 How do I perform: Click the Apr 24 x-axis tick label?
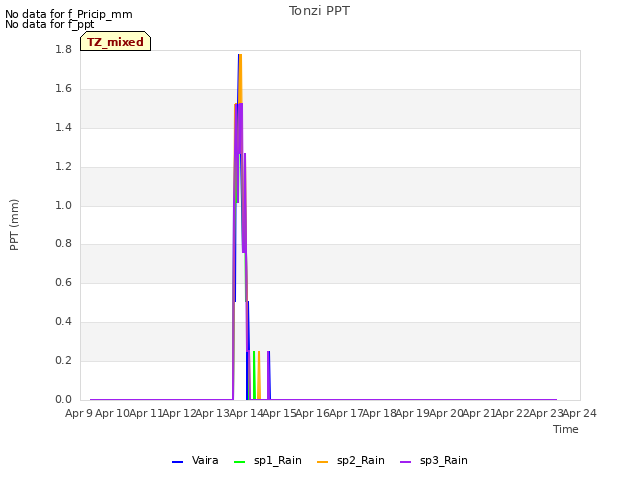580,413
